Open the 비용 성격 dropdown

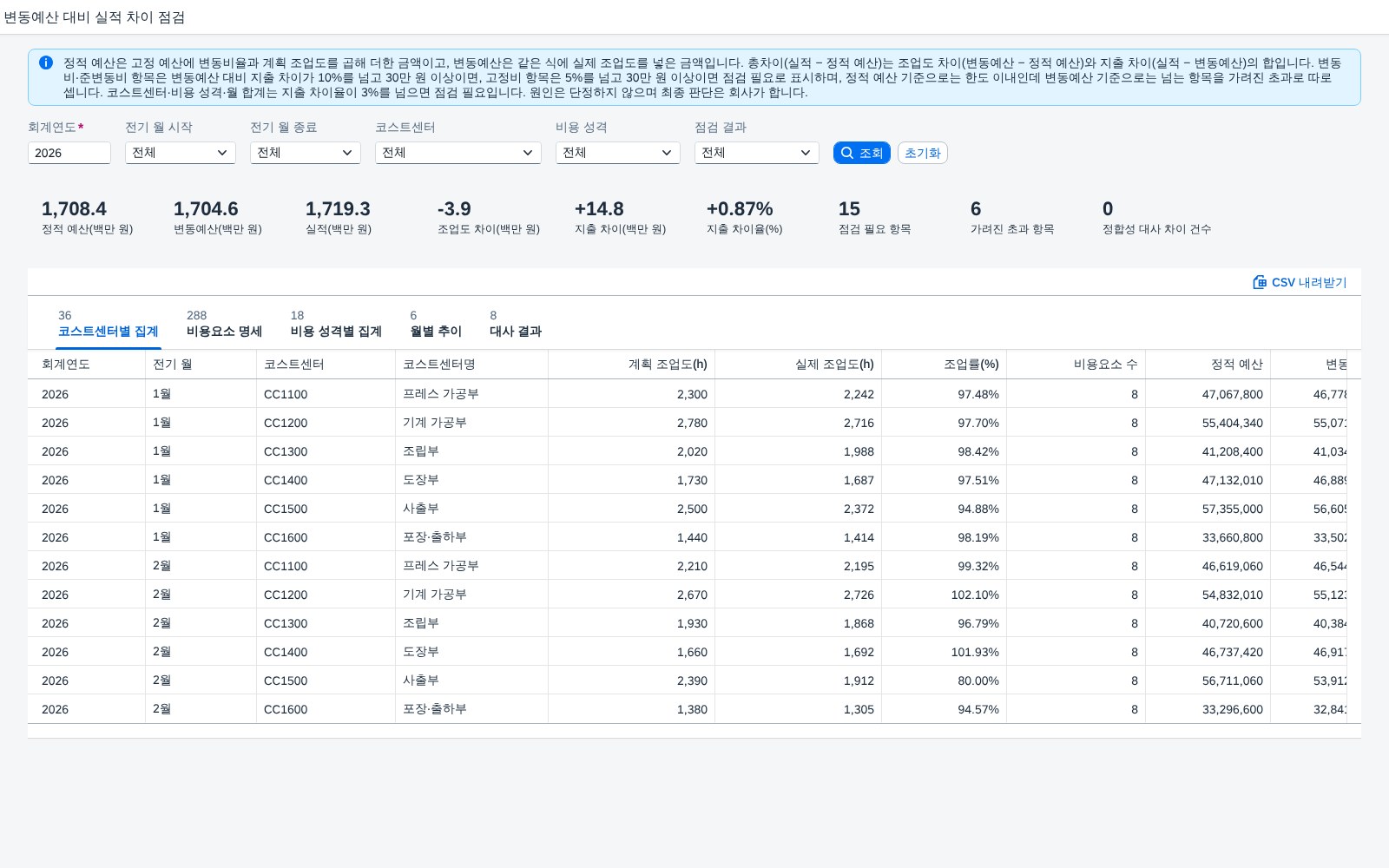tap(618, 153)
